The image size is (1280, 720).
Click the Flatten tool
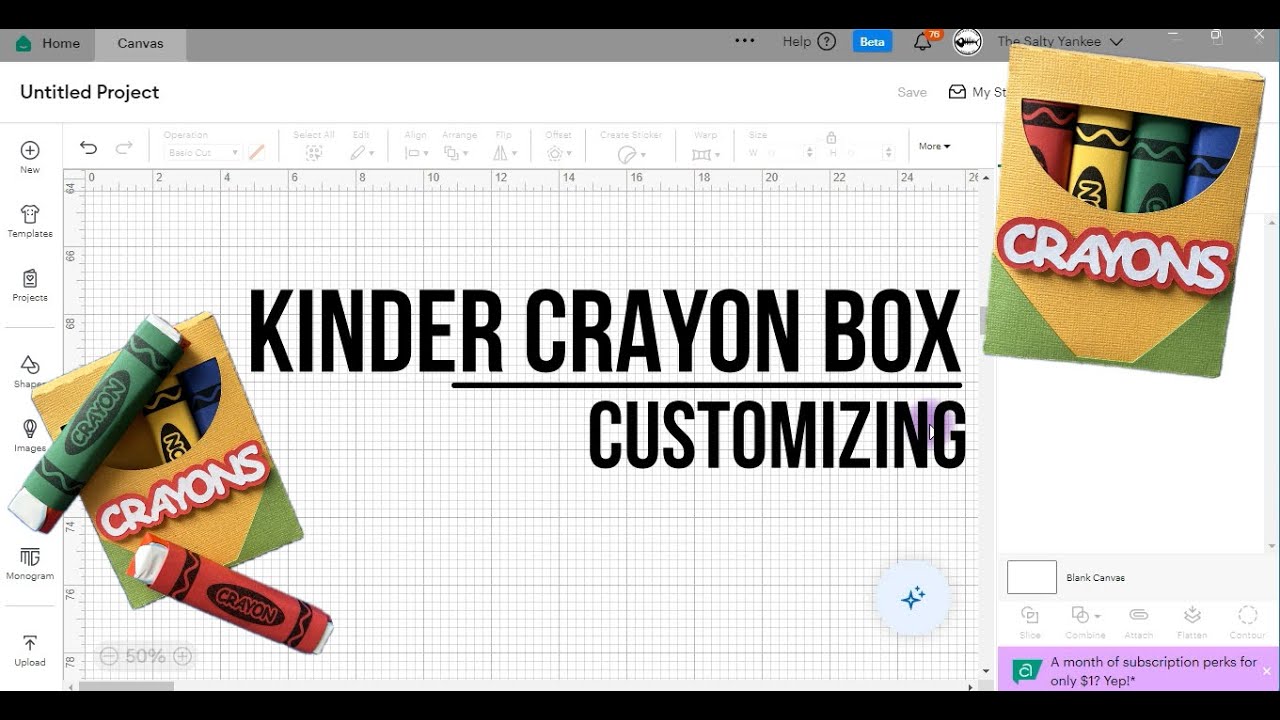(x=1192, y=622)
